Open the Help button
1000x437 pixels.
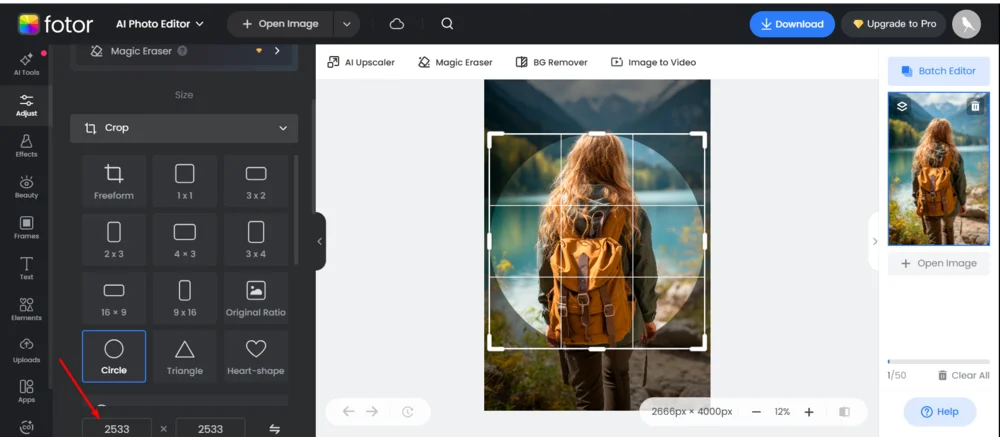(939, 411)
